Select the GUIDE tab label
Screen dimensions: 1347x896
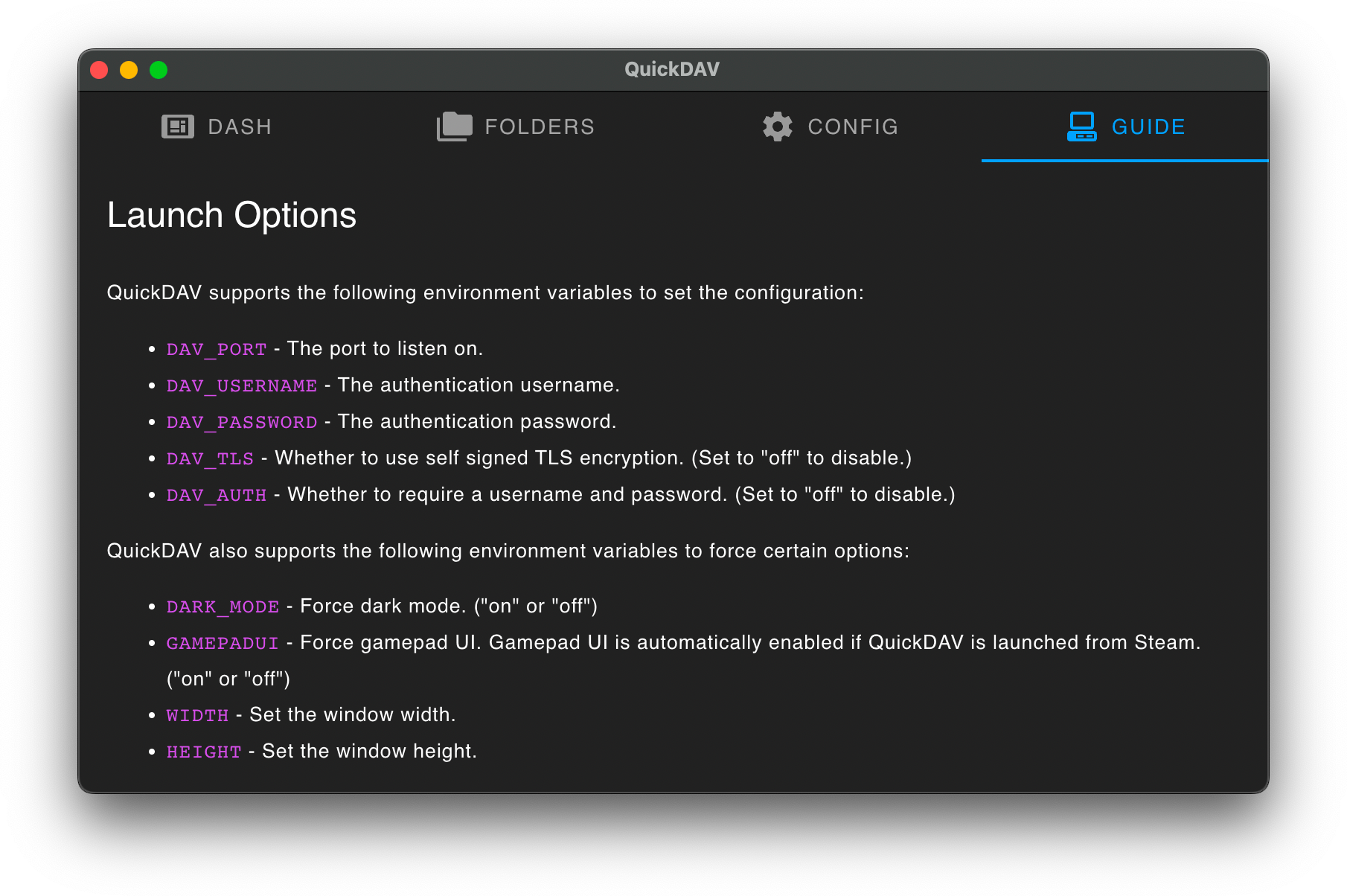(1148, 127)
